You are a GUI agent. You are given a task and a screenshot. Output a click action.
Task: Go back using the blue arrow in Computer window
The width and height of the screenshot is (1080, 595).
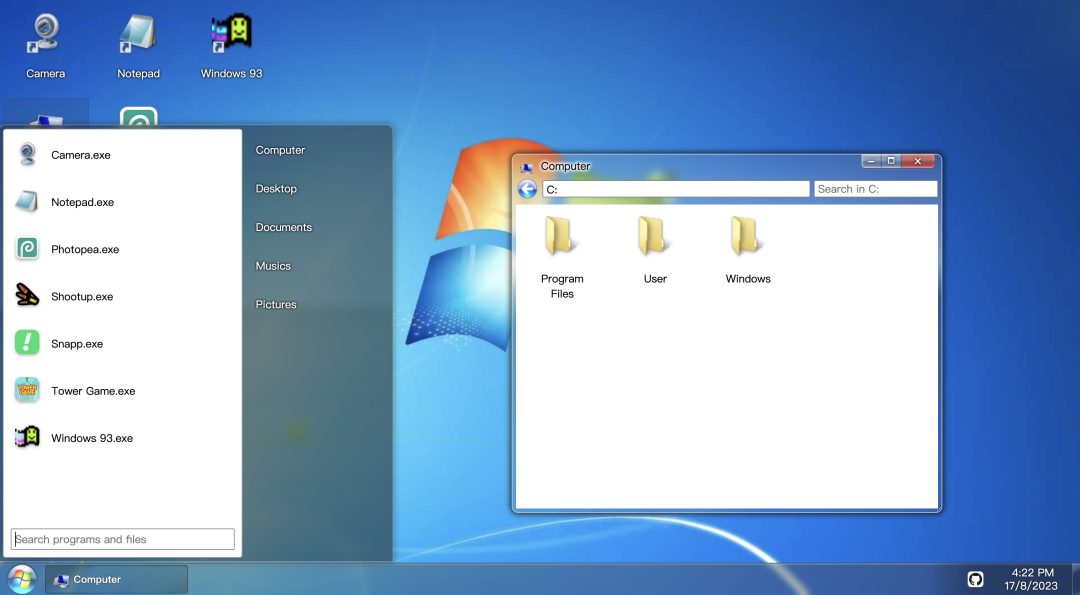528,189
